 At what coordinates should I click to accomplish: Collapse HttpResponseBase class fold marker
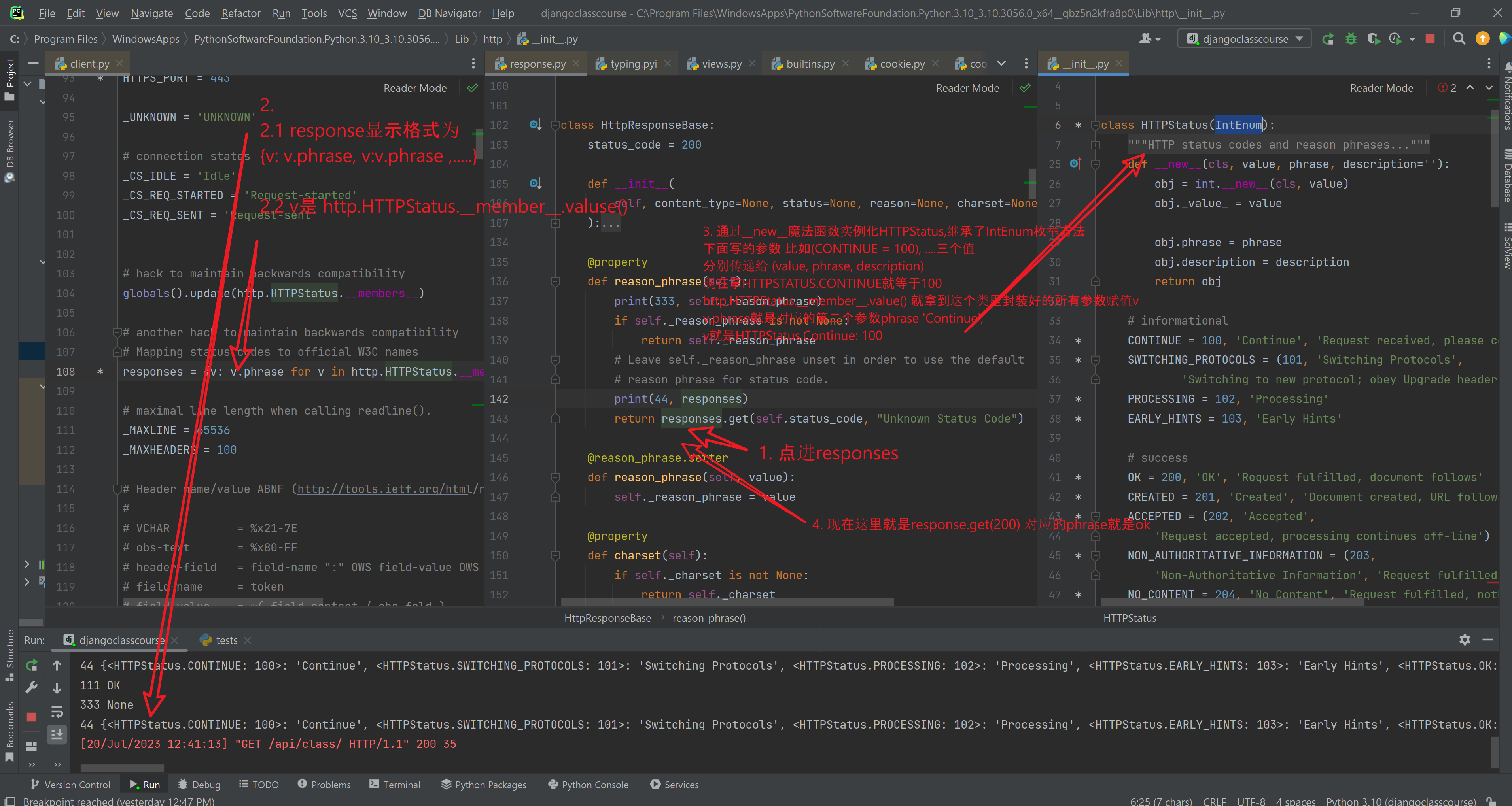(554, 125)
